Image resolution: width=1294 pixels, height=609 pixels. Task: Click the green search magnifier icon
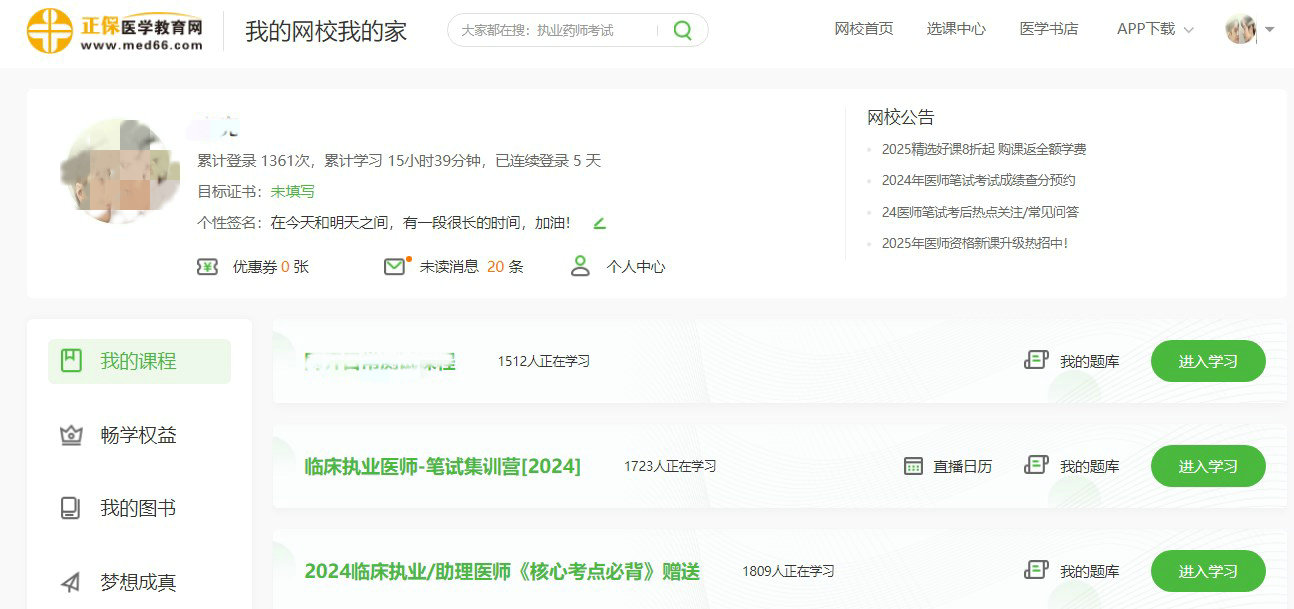(682, 30)
